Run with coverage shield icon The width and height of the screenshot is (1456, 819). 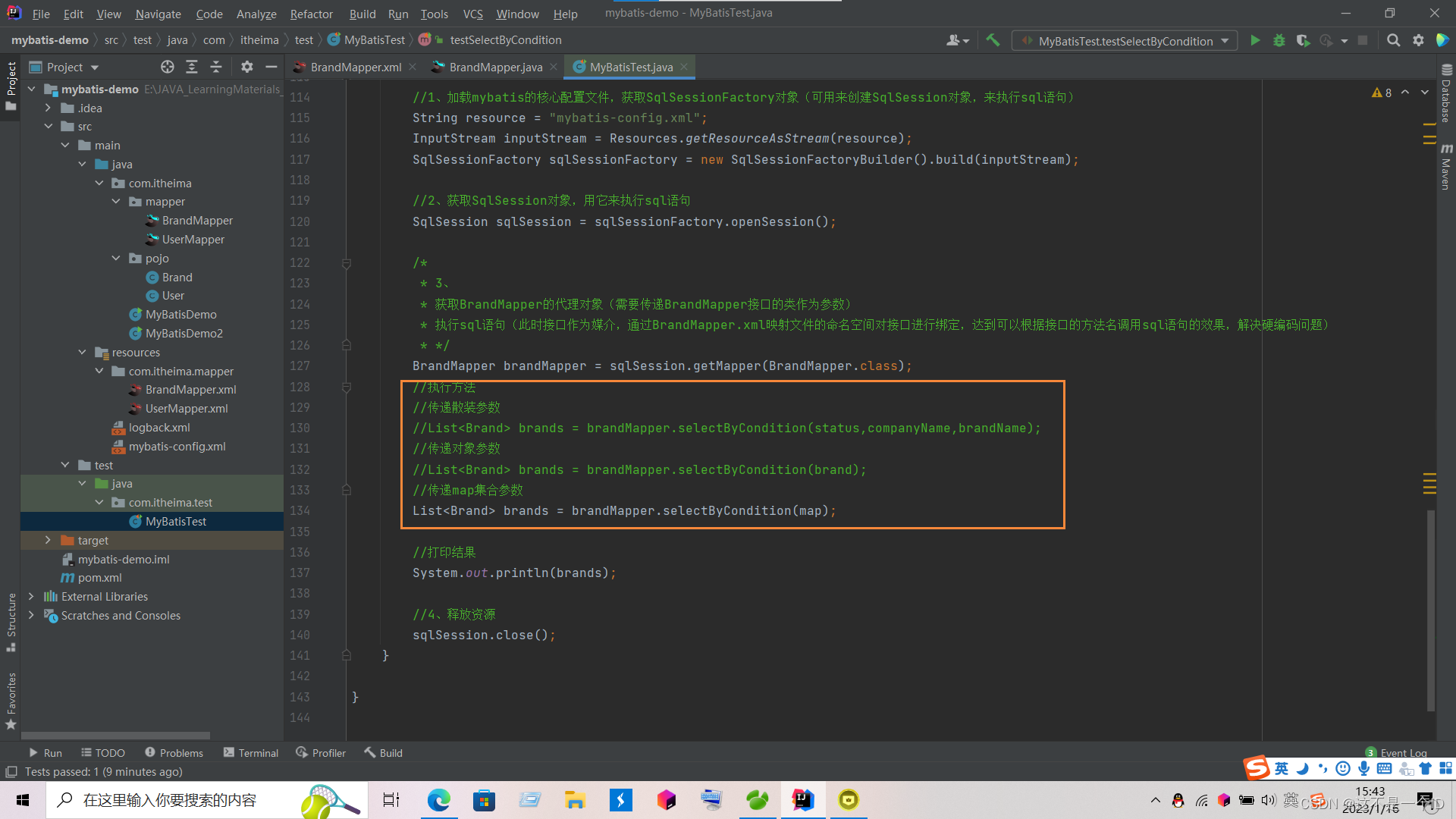pyautogui.click(x=1303, y=41)
